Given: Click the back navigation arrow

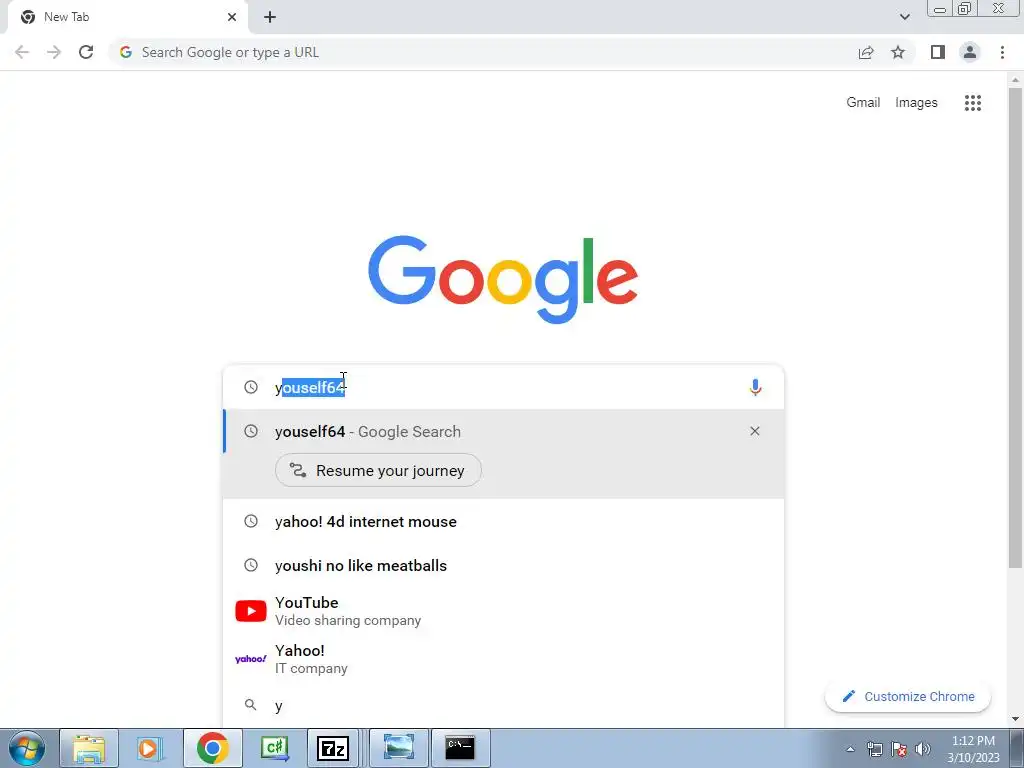Looking at the screenshot, I should click(22, 52).
